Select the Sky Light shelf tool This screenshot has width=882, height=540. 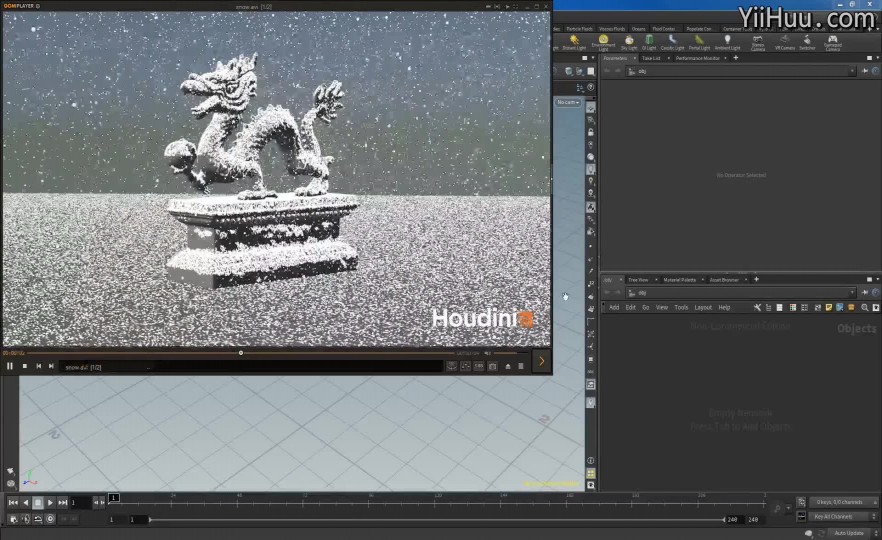[x=629, y=43]
